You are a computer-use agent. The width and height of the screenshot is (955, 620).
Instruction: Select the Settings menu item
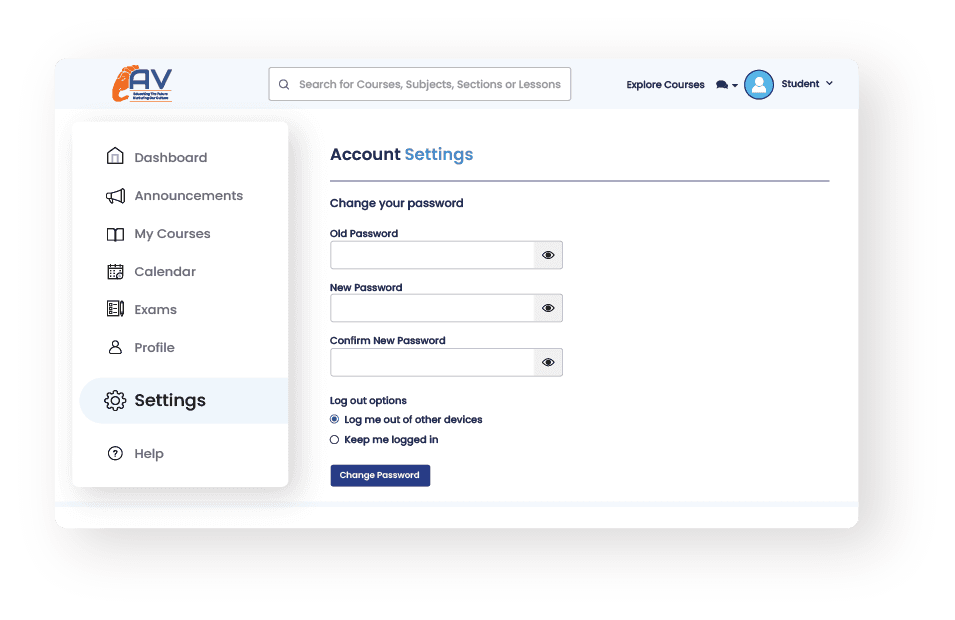coord(184,400)
